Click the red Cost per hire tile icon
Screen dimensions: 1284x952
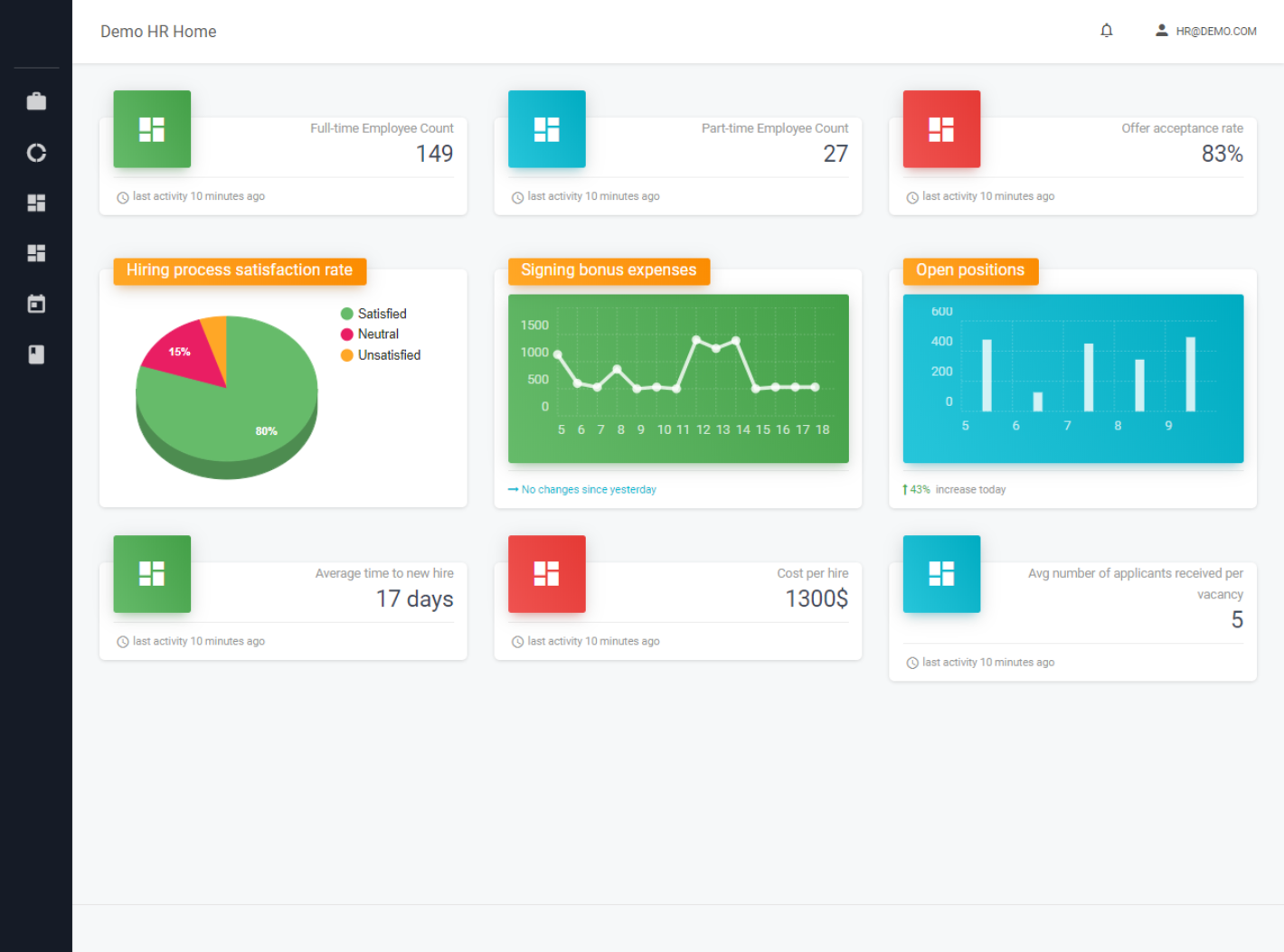[547, 574]
